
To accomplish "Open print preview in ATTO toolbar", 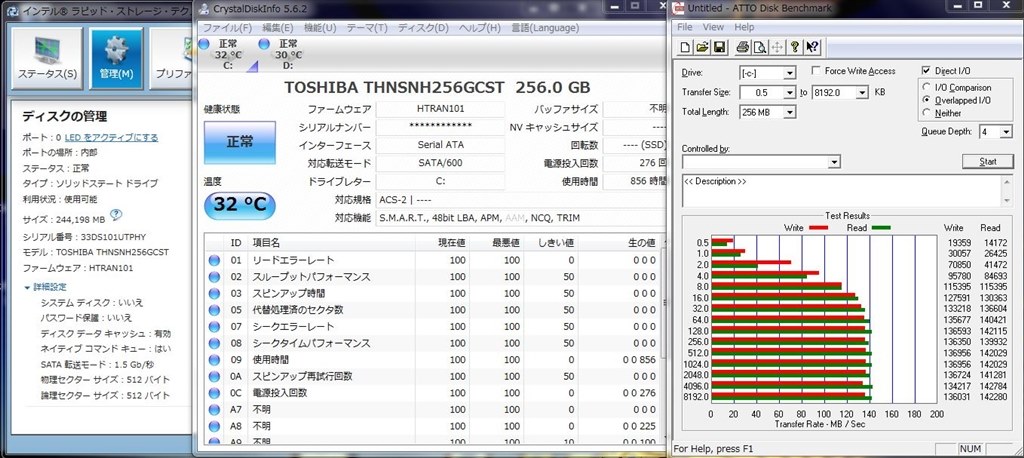I will point(760,47).
